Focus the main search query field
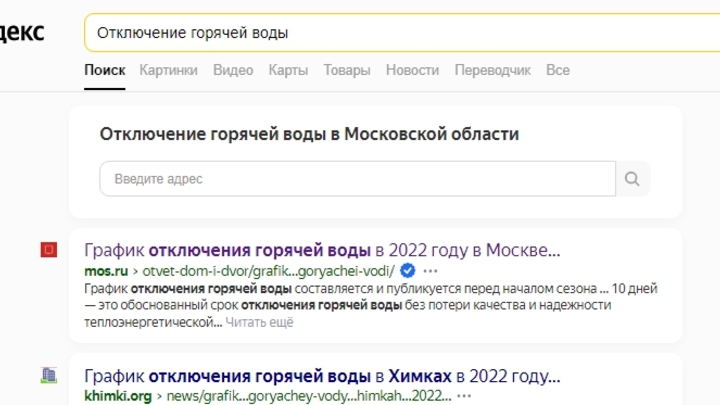 [x=402, y=33]
